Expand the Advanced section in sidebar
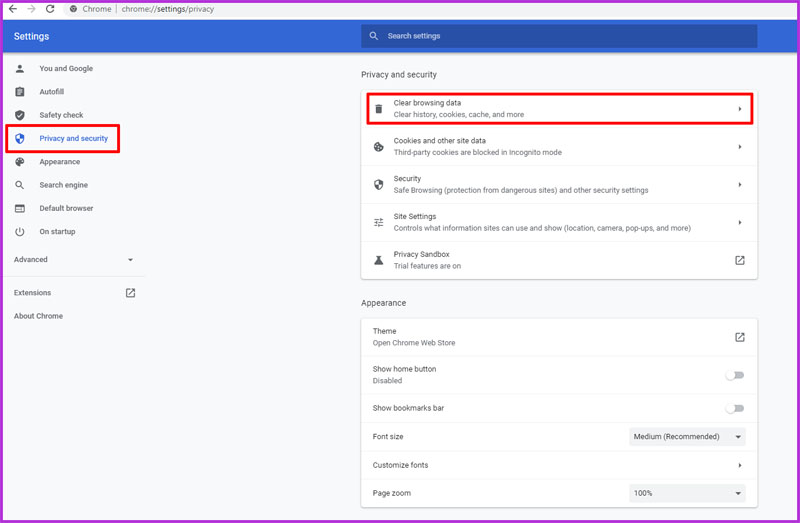 tap(72, 260)
